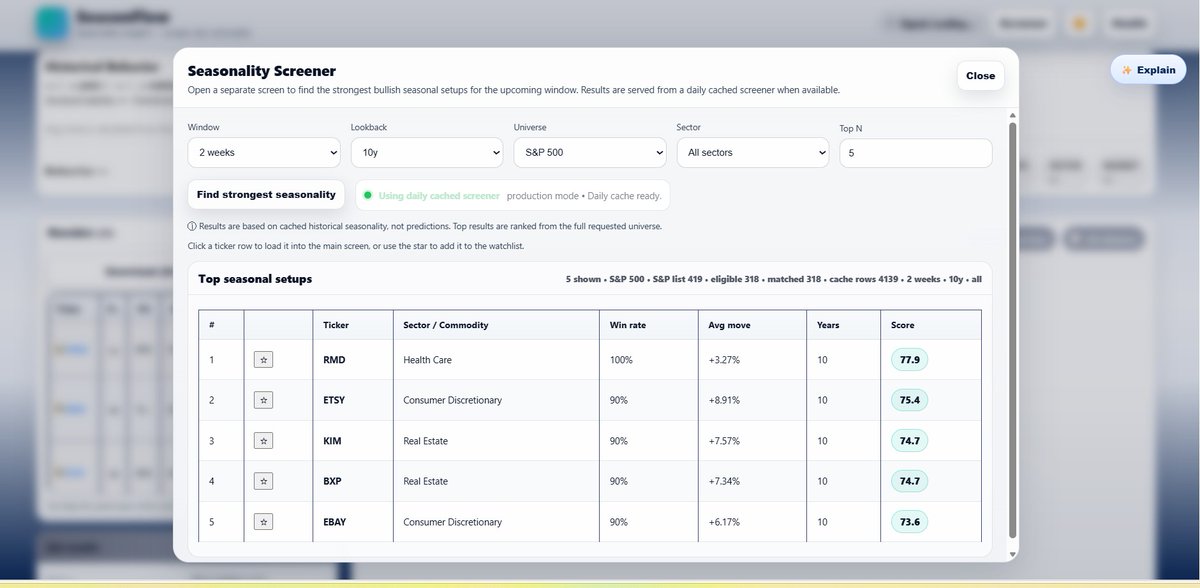Load the ETSY ticker row
Viewport: 1200px width, 588px height.
click(590, 400)
